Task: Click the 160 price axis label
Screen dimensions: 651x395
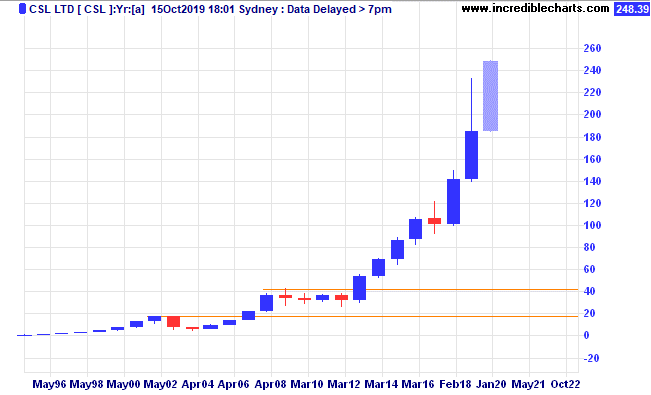Action: 592,159
